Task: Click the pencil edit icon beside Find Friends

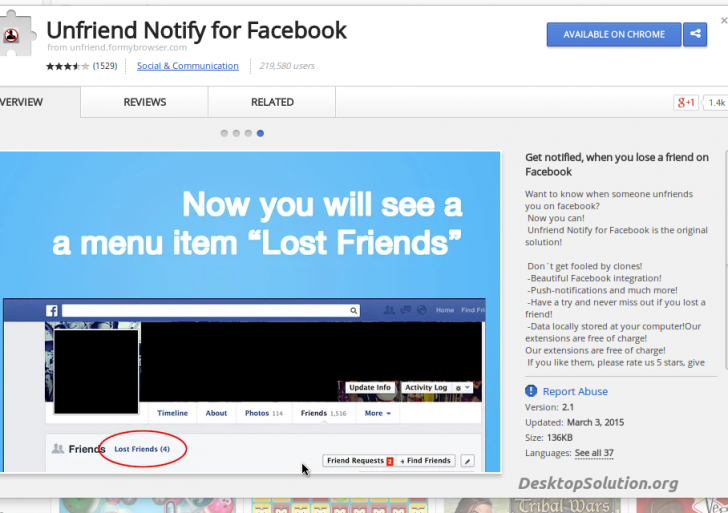Action: click(x=467, y=461)
